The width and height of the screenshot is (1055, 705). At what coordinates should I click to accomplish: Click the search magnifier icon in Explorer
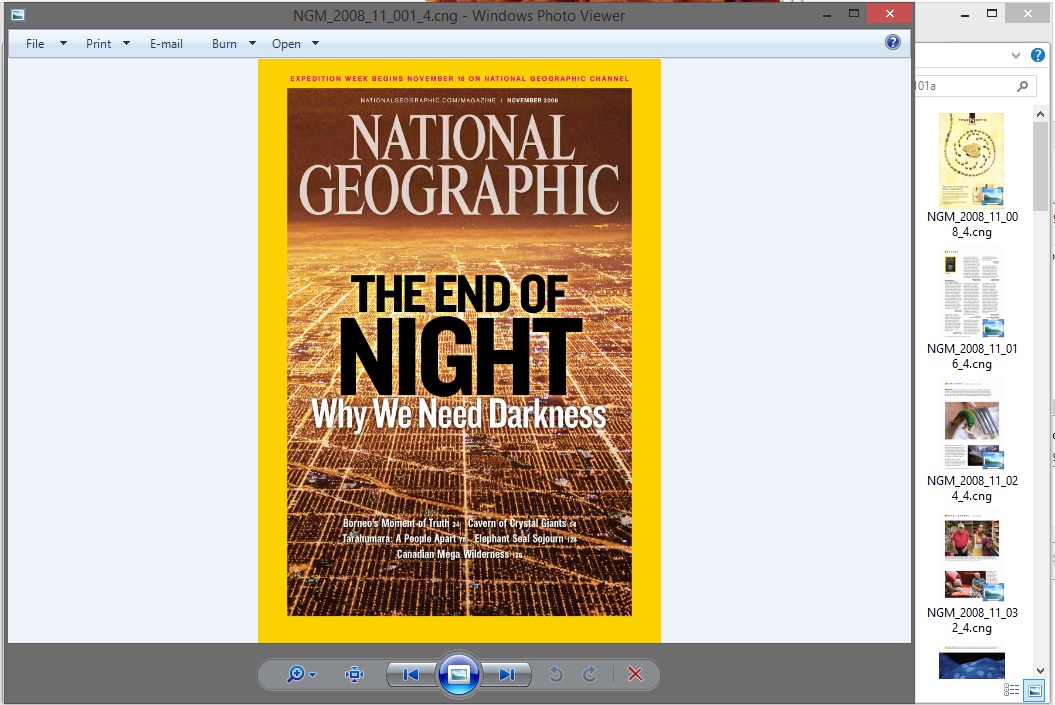click(x=1023, y=86)
